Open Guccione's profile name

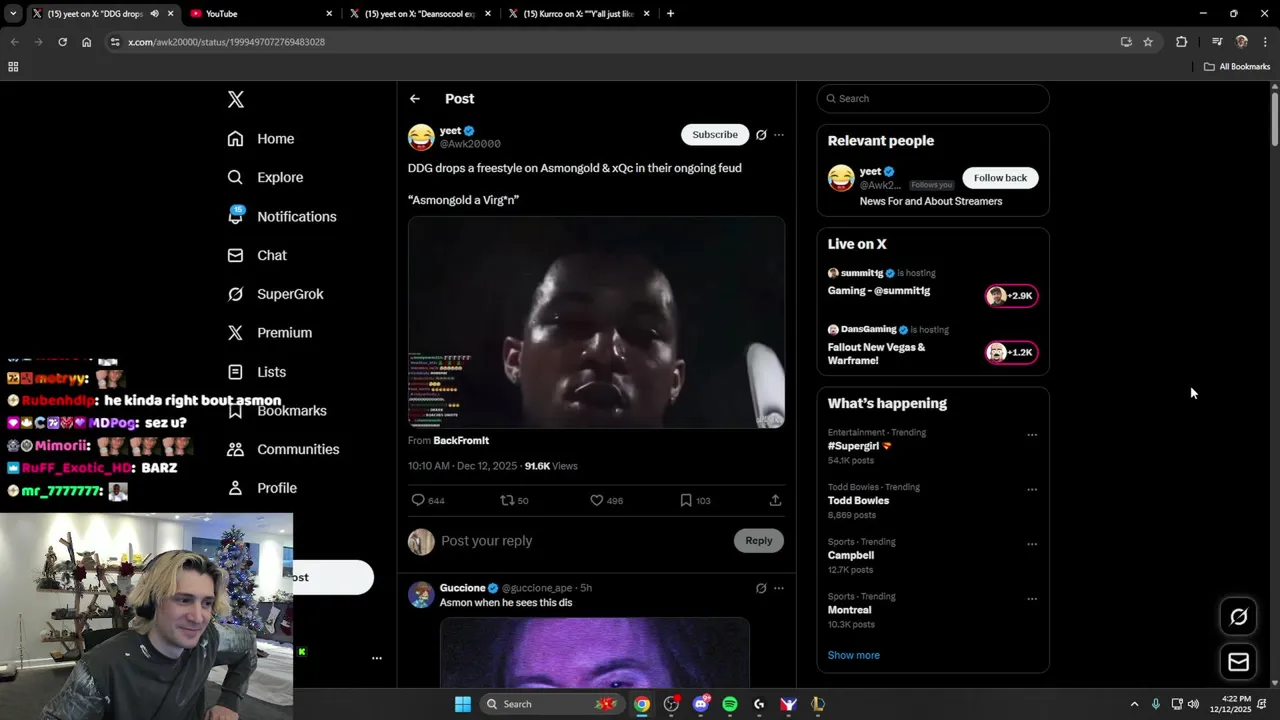[462, 588]
